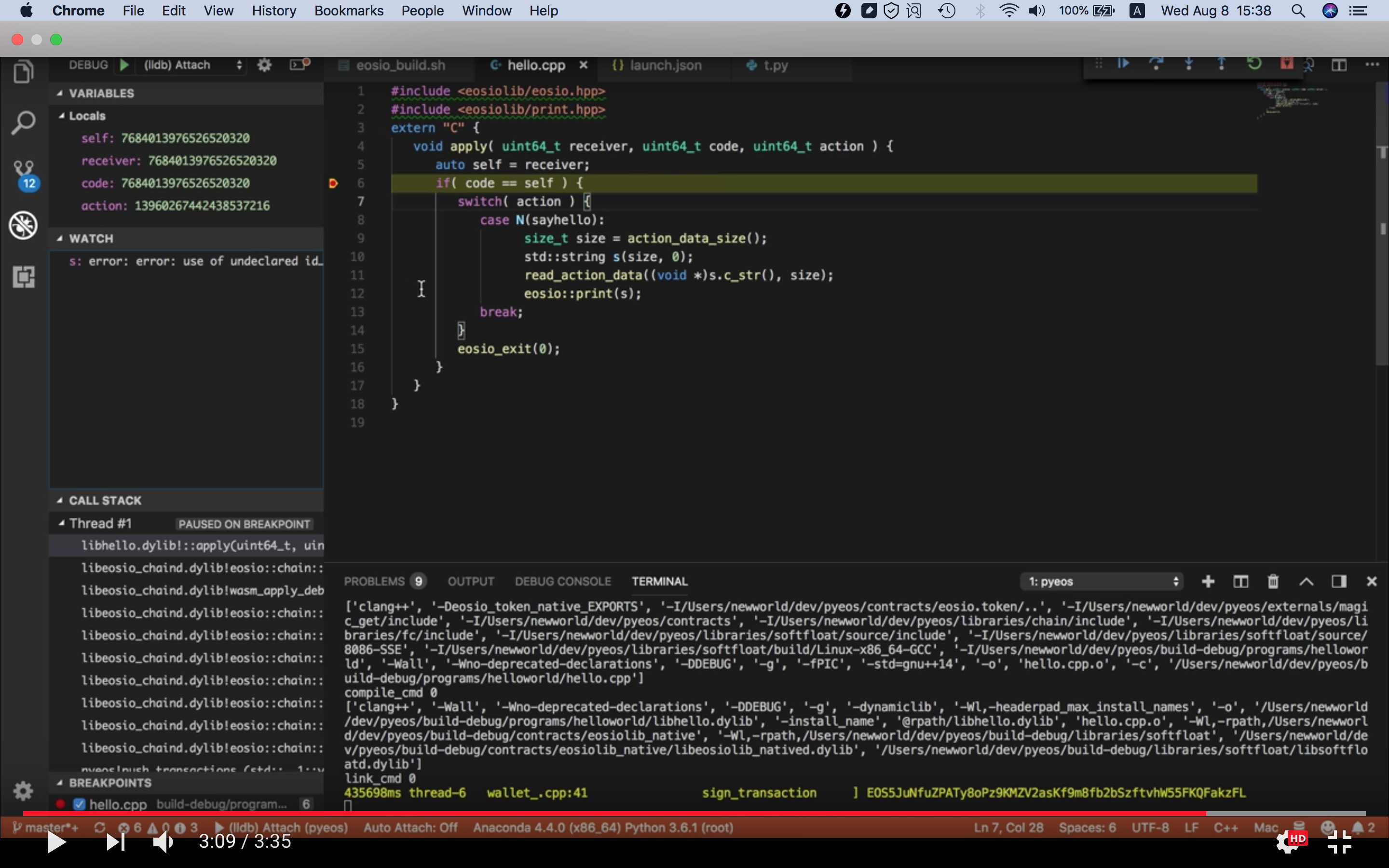This screenshot has width=1389, height=868.
Task: Kill terminal with trash icon
Action: 1272,582
